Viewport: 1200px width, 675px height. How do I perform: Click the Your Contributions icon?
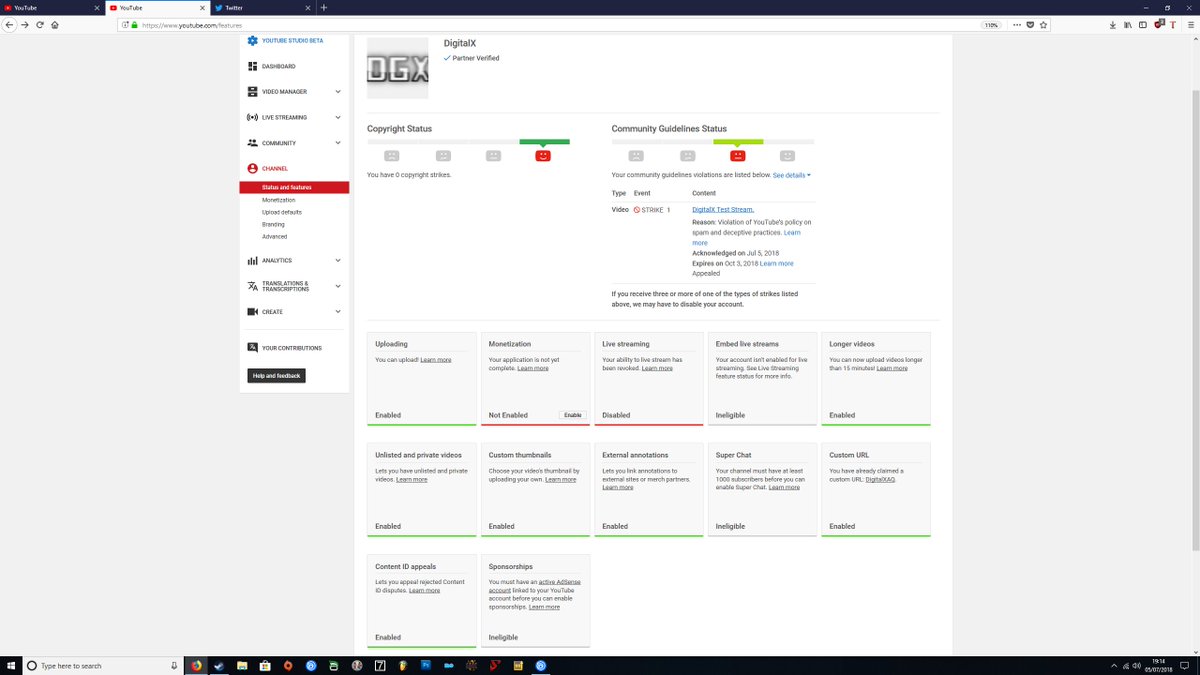[x=253, y=348]
